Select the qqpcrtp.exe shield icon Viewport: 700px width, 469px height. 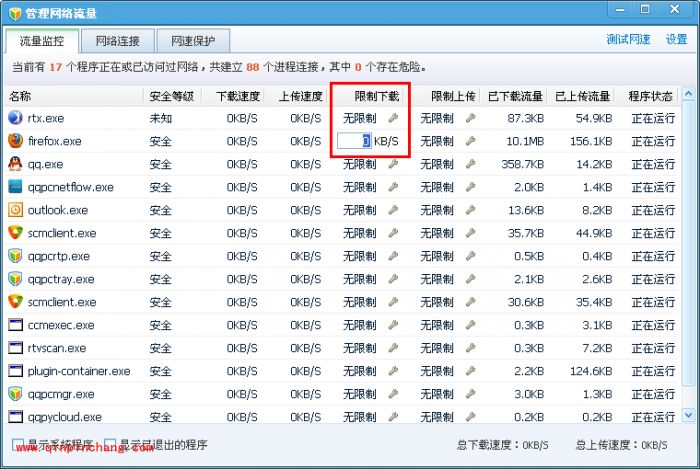15,256
